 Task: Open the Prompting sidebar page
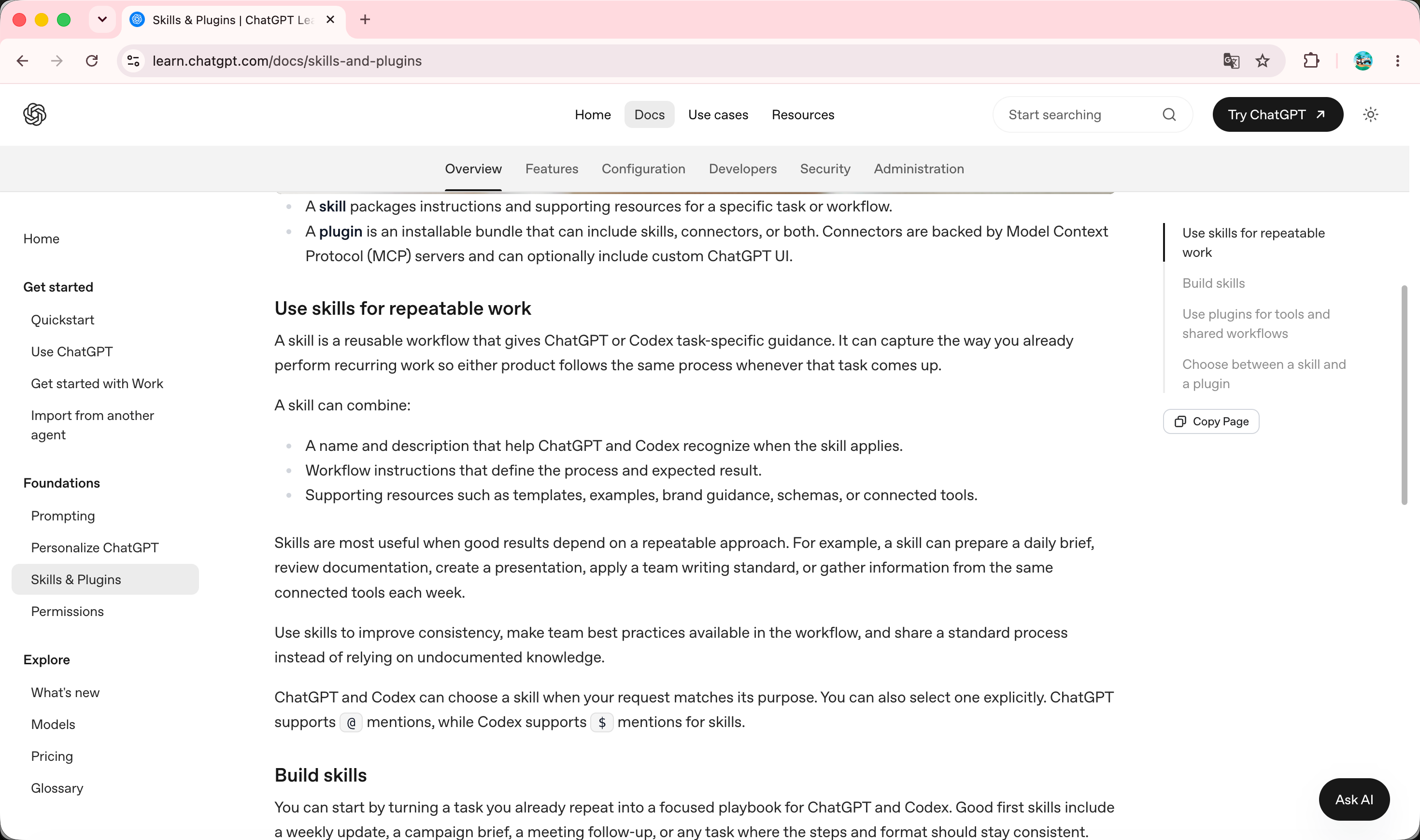click(63, 516)
